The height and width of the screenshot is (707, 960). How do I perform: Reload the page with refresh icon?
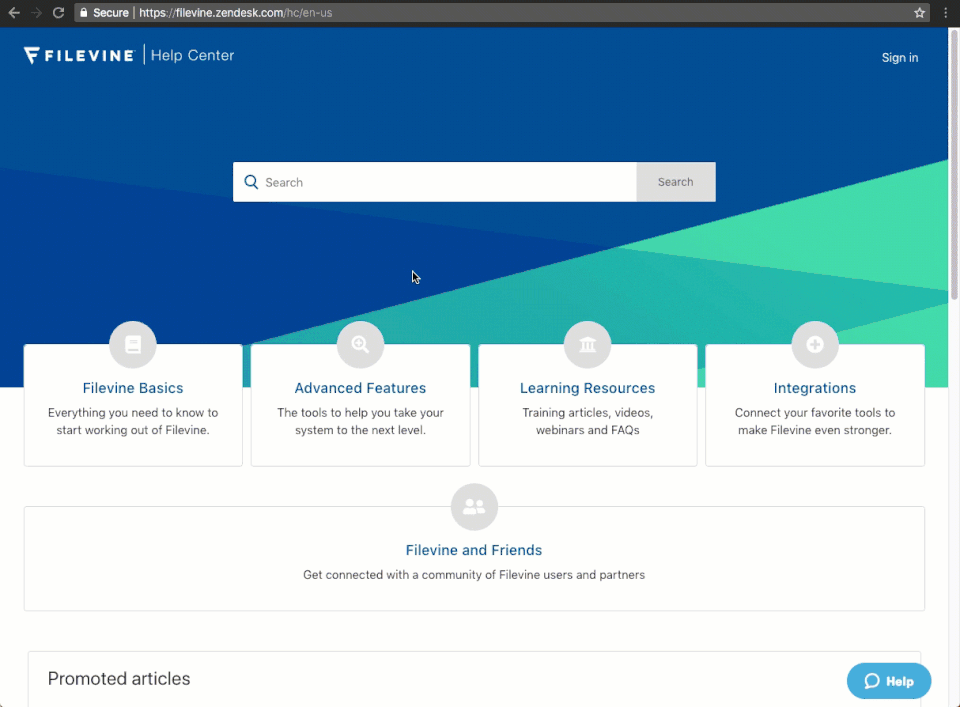point(58,12)
